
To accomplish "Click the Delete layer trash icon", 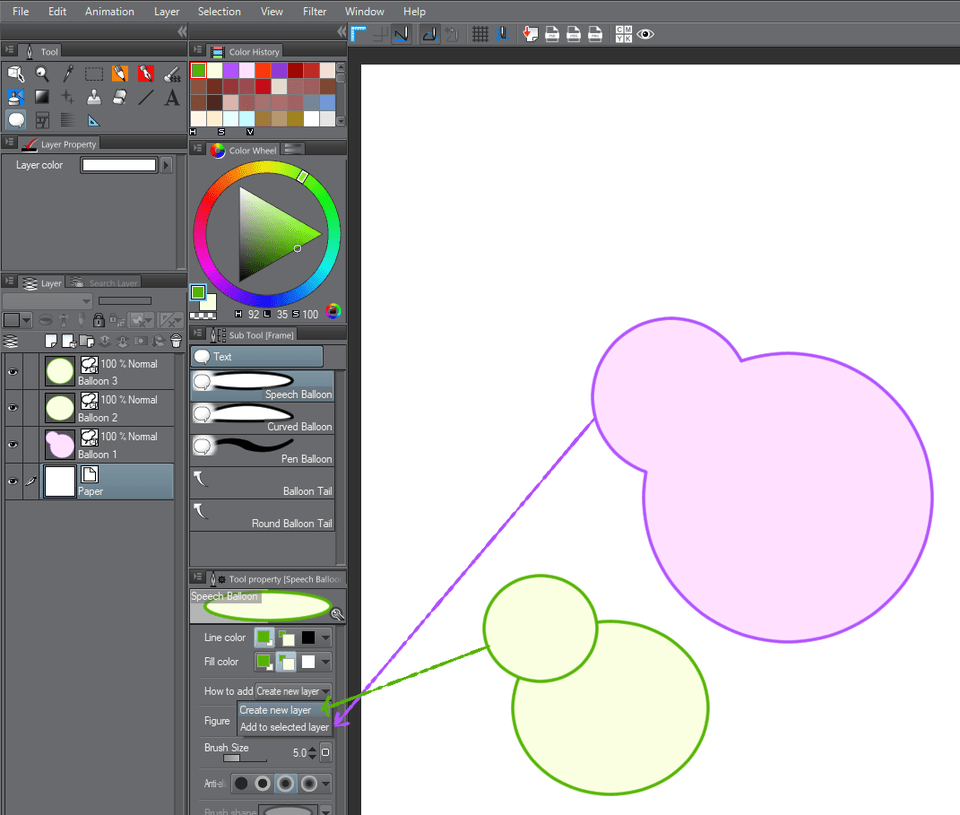I will [175, 341].
